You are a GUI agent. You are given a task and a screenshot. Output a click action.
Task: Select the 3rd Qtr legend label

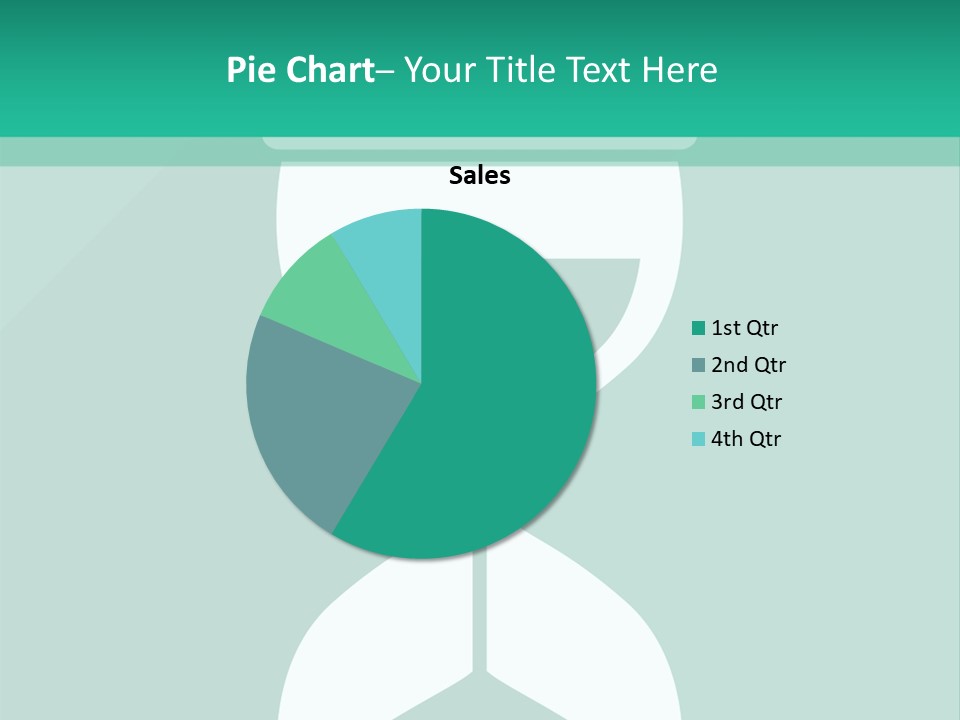pyautogui.click(x=746, y=402)
